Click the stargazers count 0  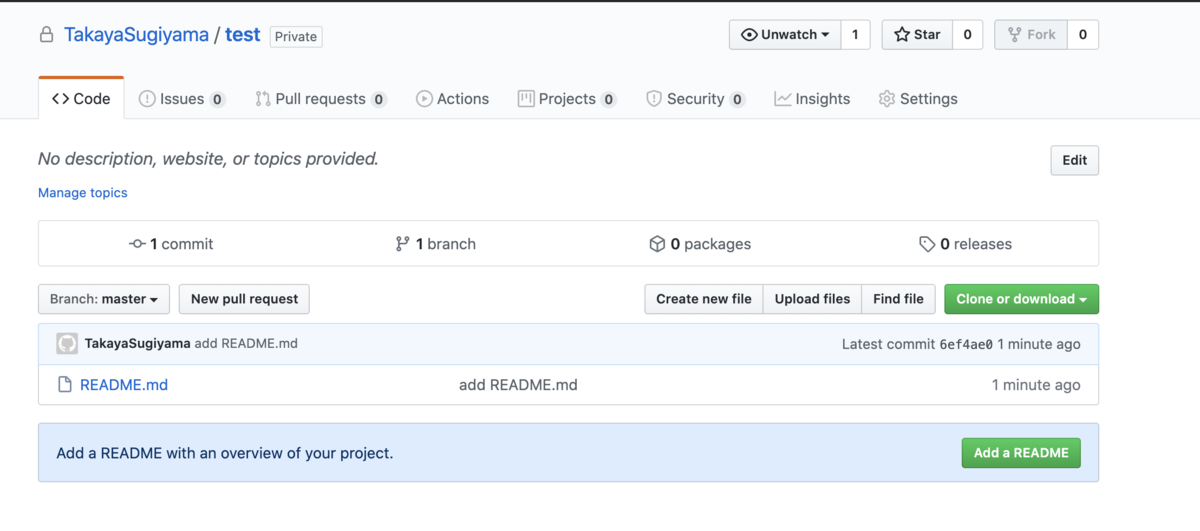click(x=967, y=34)
